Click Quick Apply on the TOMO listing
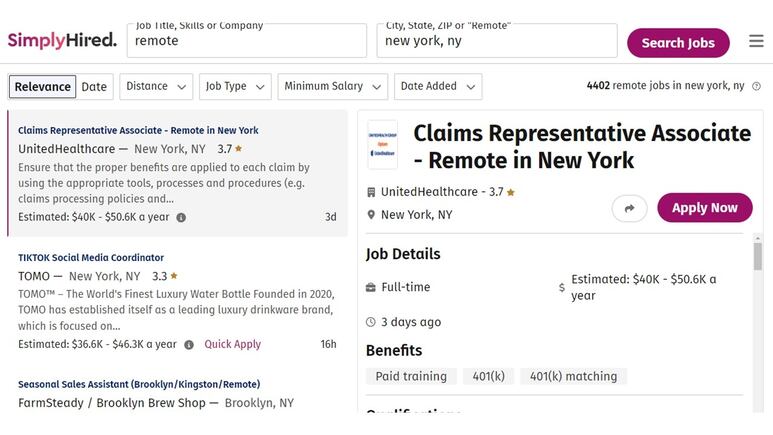Image resolution: width=773 pixels, height=435 pixels. (233, 344)
